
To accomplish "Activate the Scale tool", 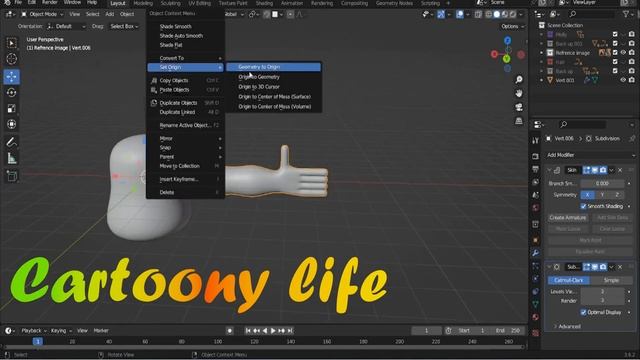I will point(11,108).
